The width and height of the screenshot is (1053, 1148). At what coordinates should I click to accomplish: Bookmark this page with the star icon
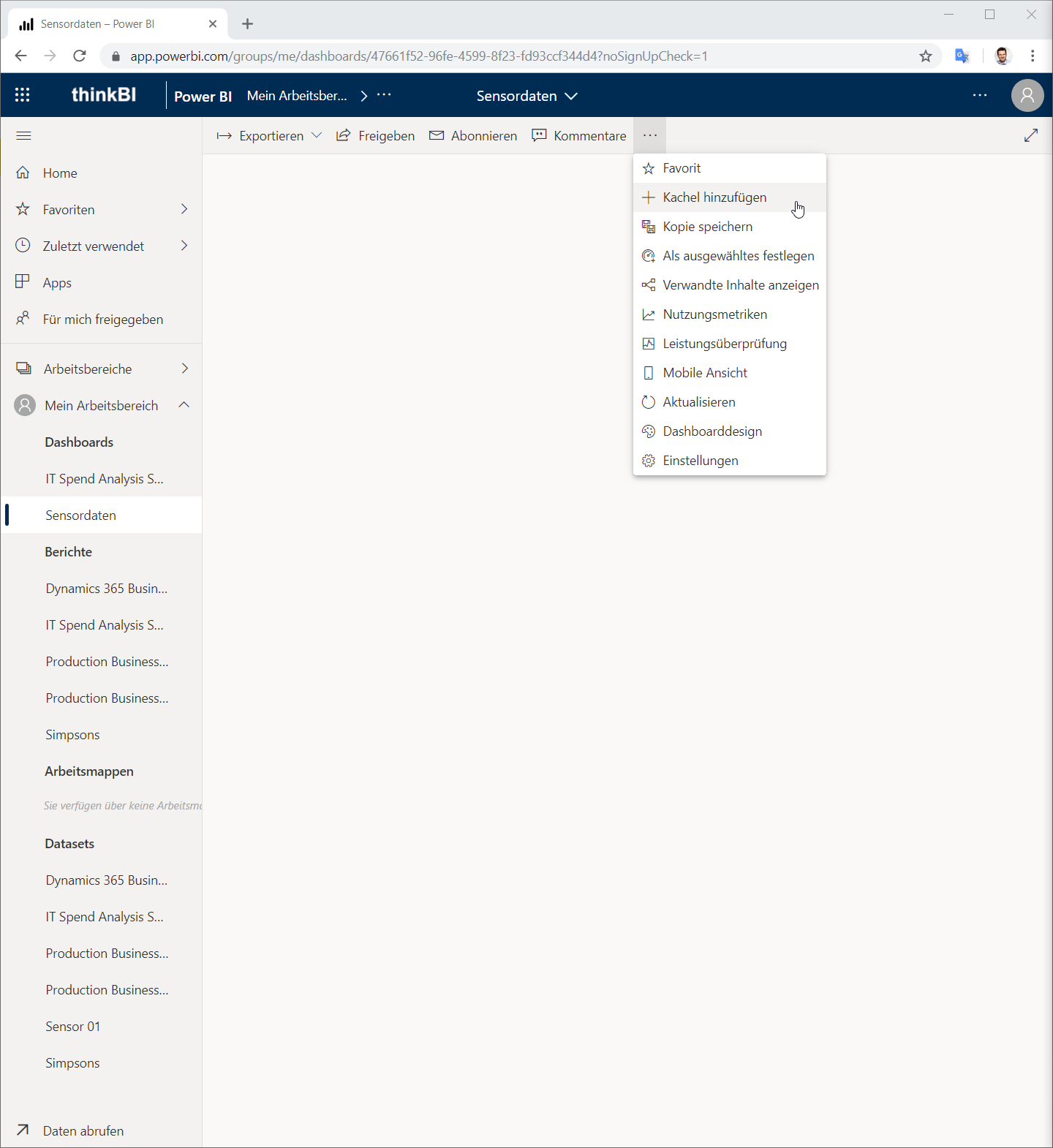pos(926,56)
